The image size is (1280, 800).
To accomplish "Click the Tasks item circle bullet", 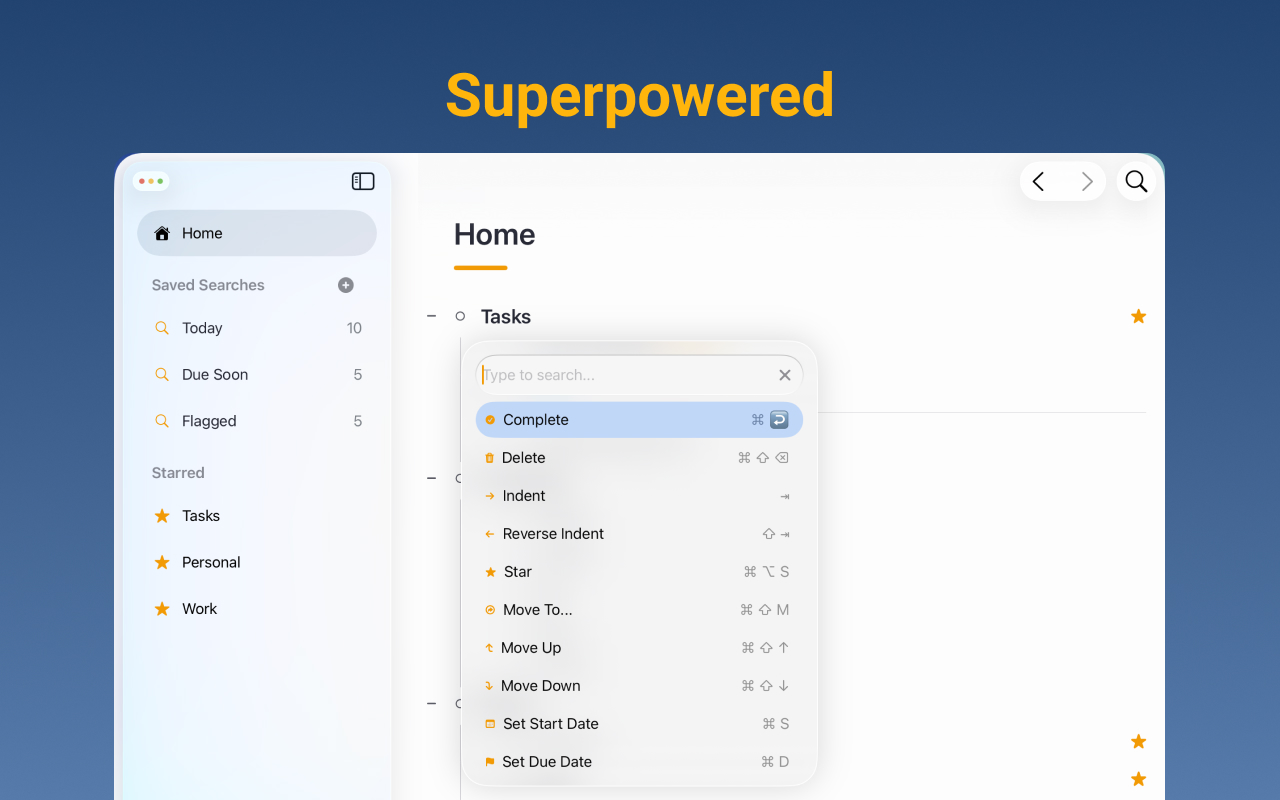I will click(x=460, y=316).
